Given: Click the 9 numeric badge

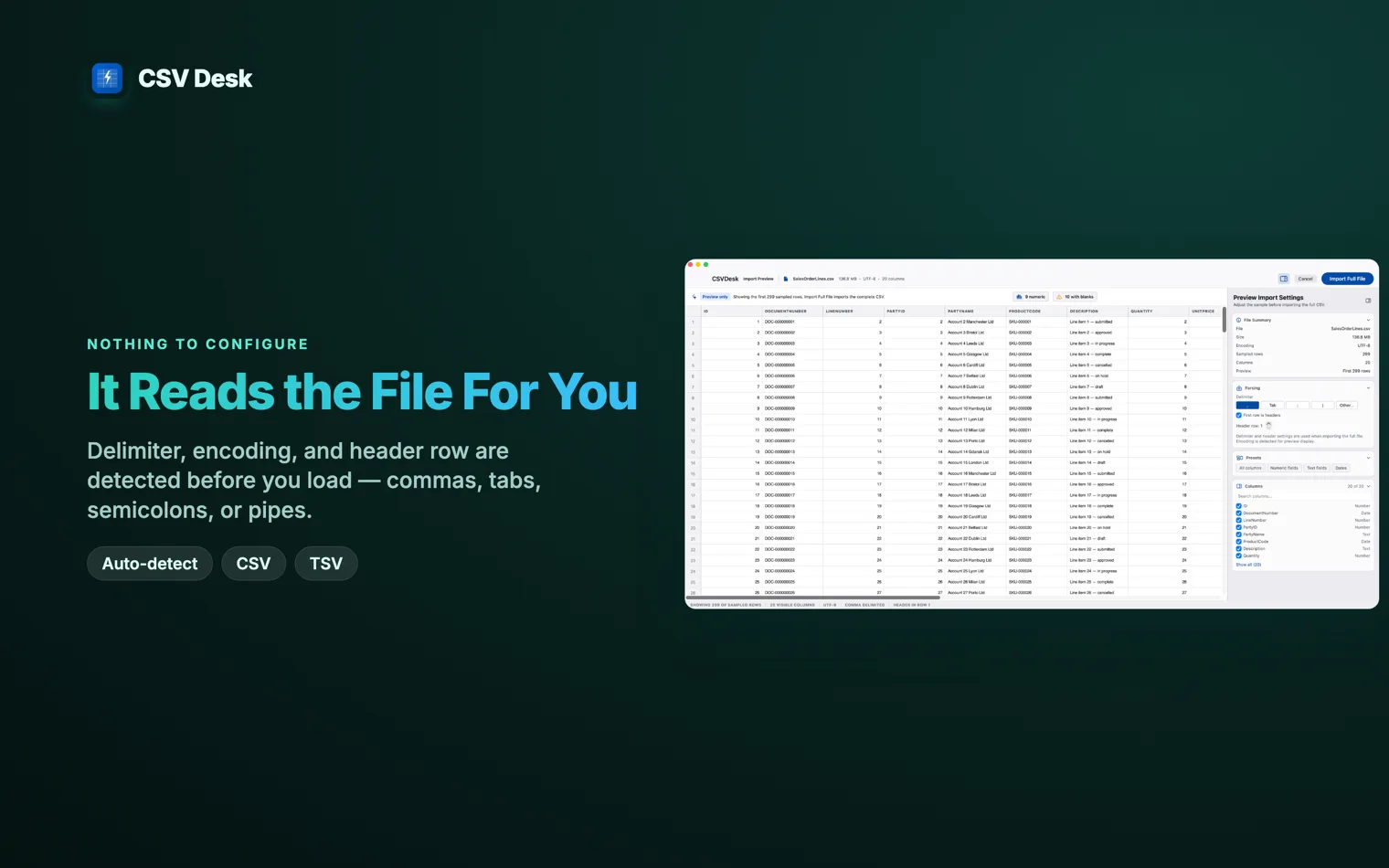Looking at the screenshot, I should 1031,297.
